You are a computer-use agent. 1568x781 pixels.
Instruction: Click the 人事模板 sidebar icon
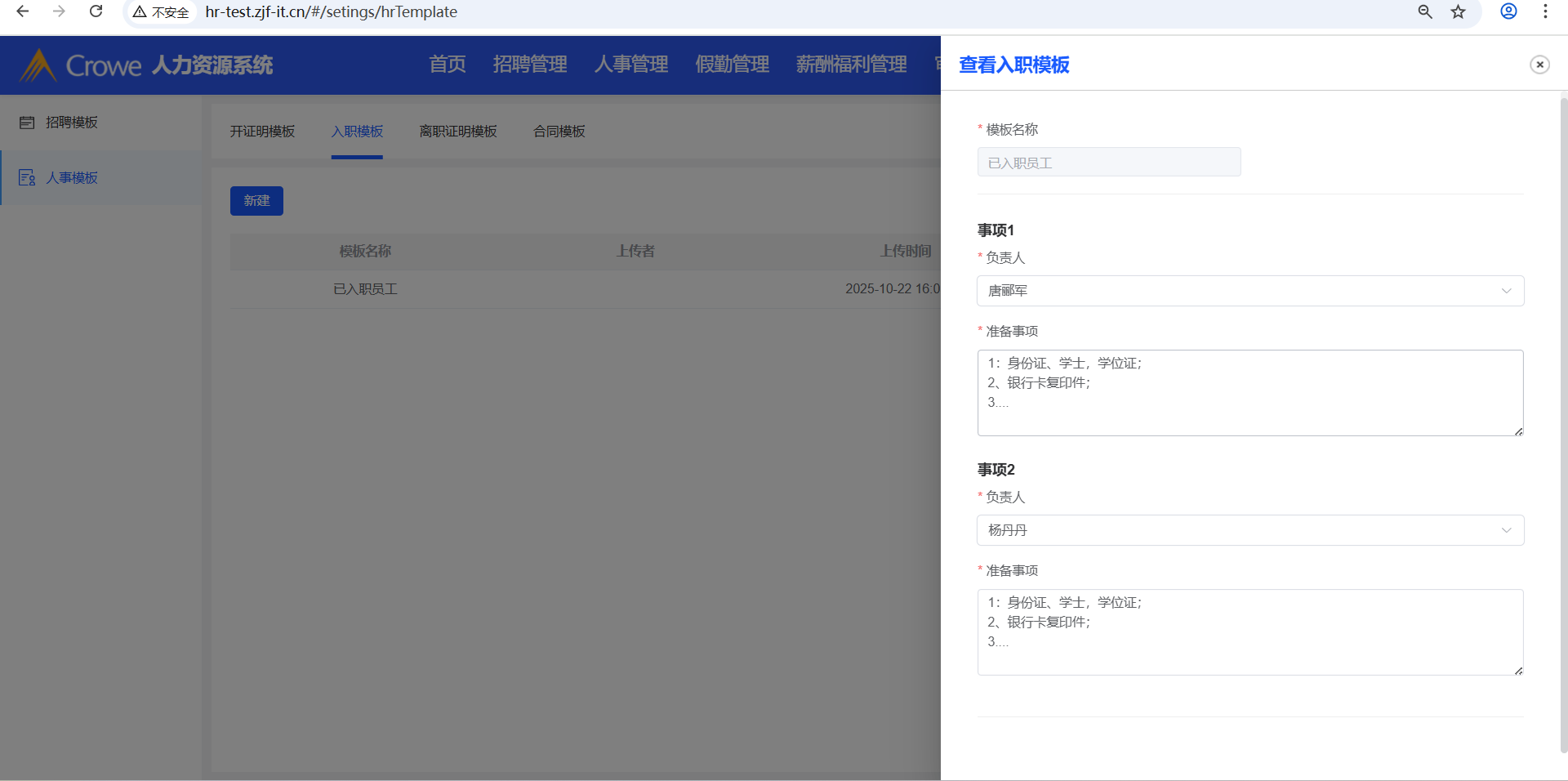27,178
